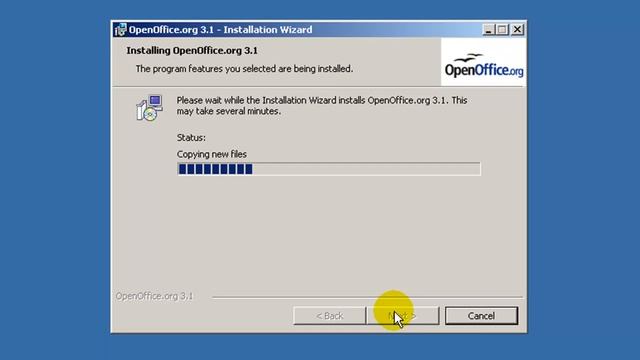Click the installer icon in the title bar
Viewport: 640px width, 360px height.
pyautogui.click(x=120, y=30)
